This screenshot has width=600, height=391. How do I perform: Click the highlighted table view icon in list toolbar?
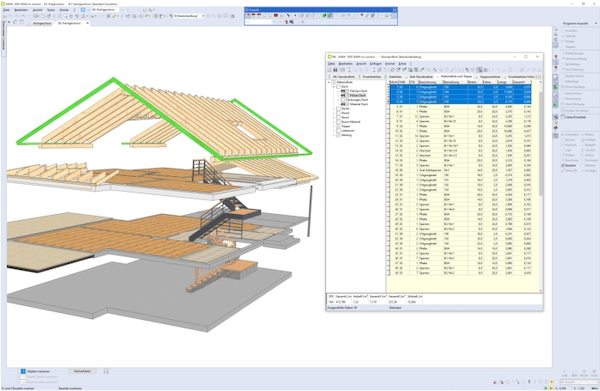coord(479,70)
